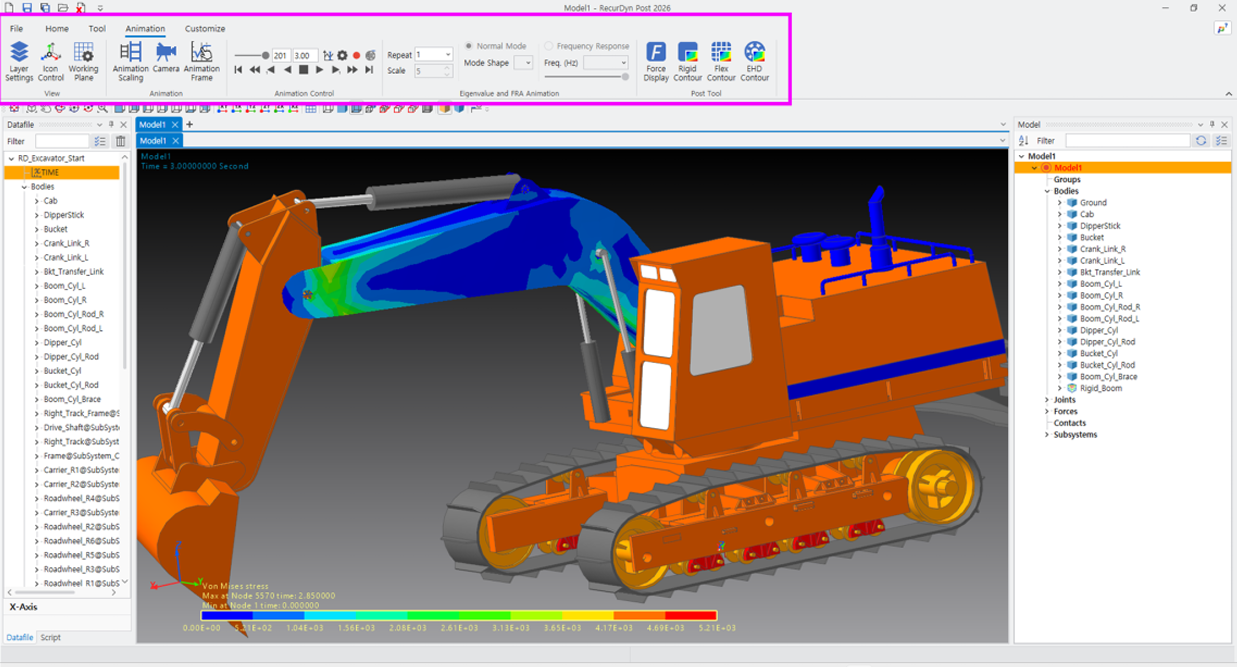Click the red animation record button
The width and height of the screenshot is (1239, 669).
coord(356,56)
